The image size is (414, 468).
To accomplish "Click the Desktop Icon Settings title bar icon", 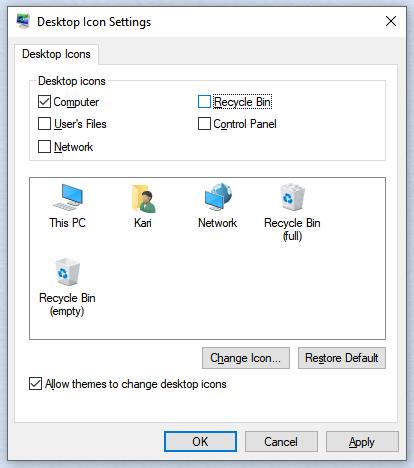I will 23,21.
